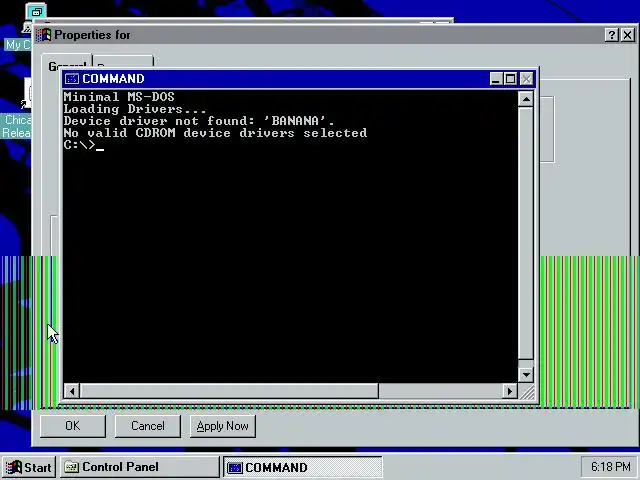The width and height of the screenshot is (640, 480).
Task: Switch to Control Panel in taskbar
Action: 140,467
